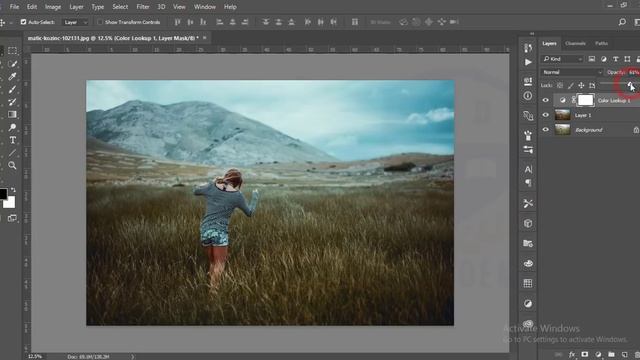Select the Gradient tool
Image resolution: width=640 pixels, height=360 pixels.
pyautogui.click(x=12, y=114)
